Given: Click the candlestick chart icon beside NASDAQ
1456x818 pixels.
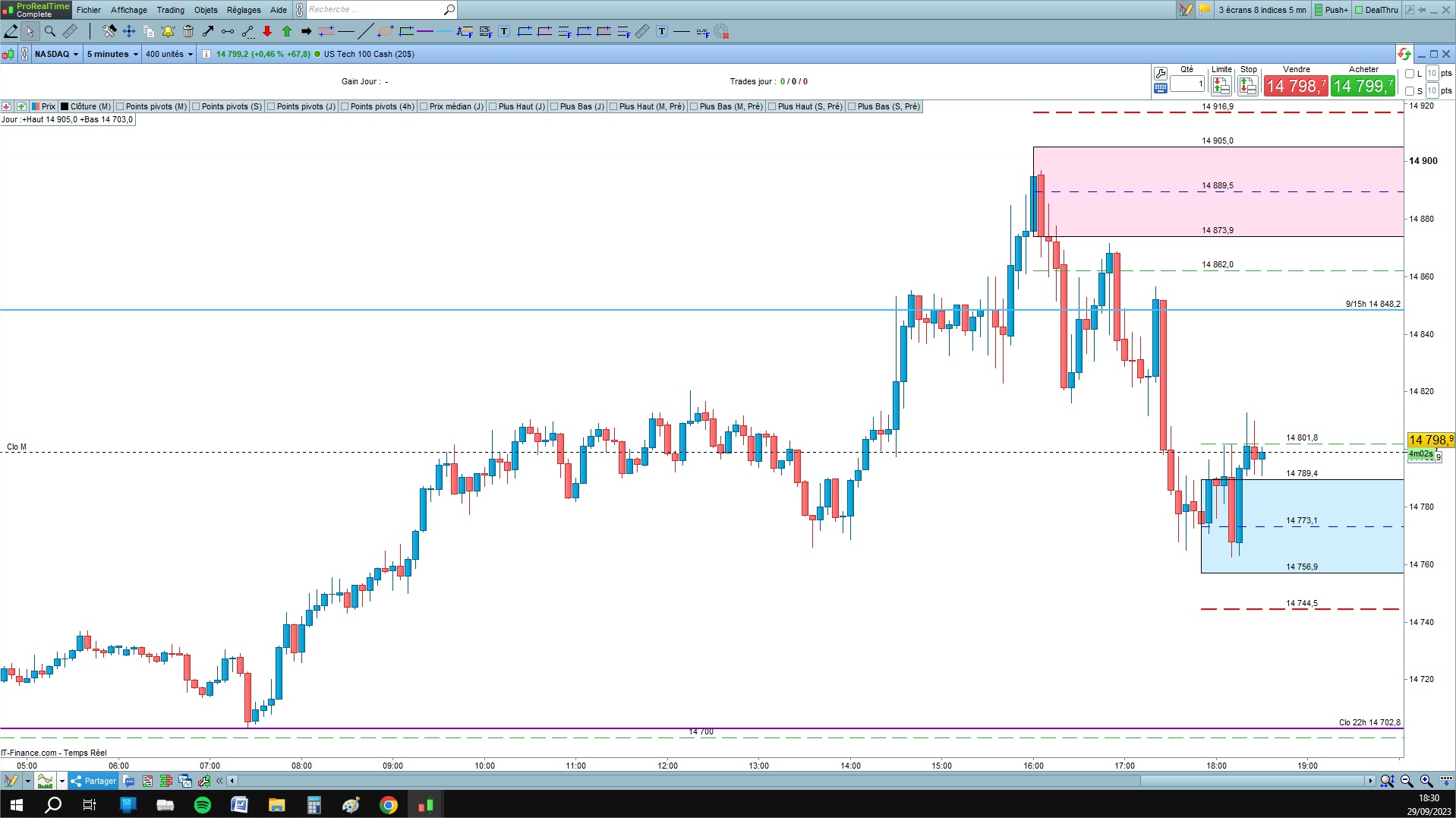Looking at the screenshot, I should click(8, 54).
